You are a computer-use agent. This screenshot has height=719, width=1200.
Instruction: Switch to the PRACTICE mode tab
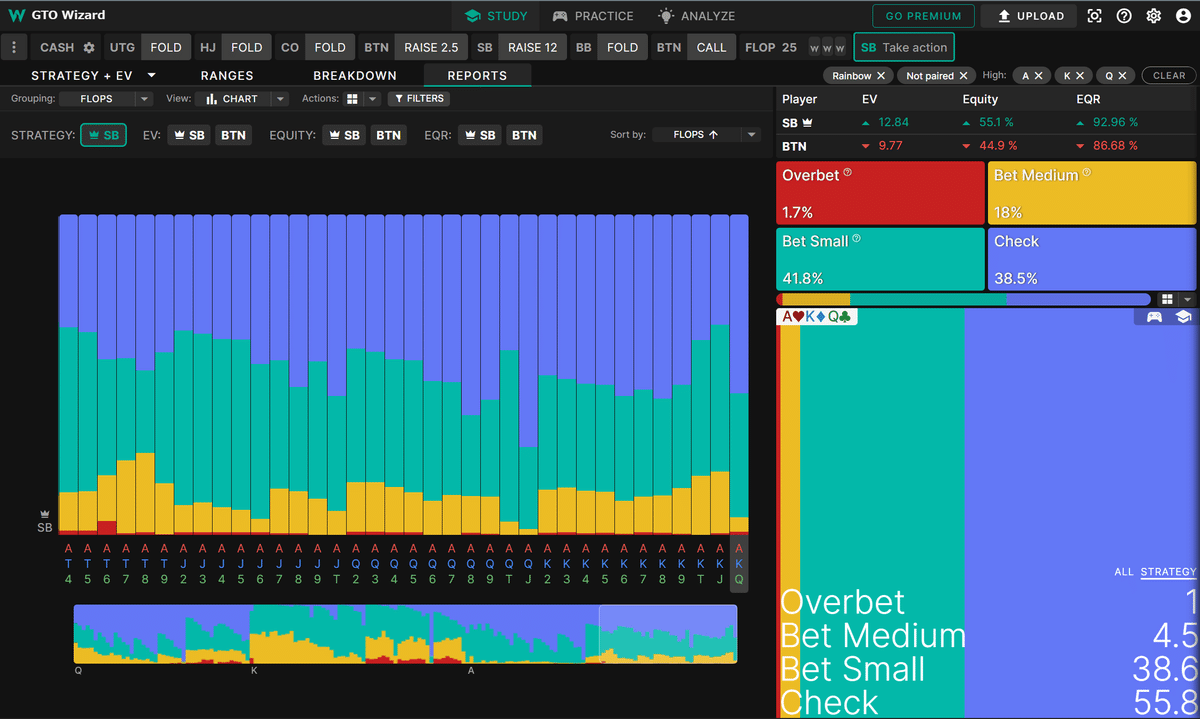[593, 16]
